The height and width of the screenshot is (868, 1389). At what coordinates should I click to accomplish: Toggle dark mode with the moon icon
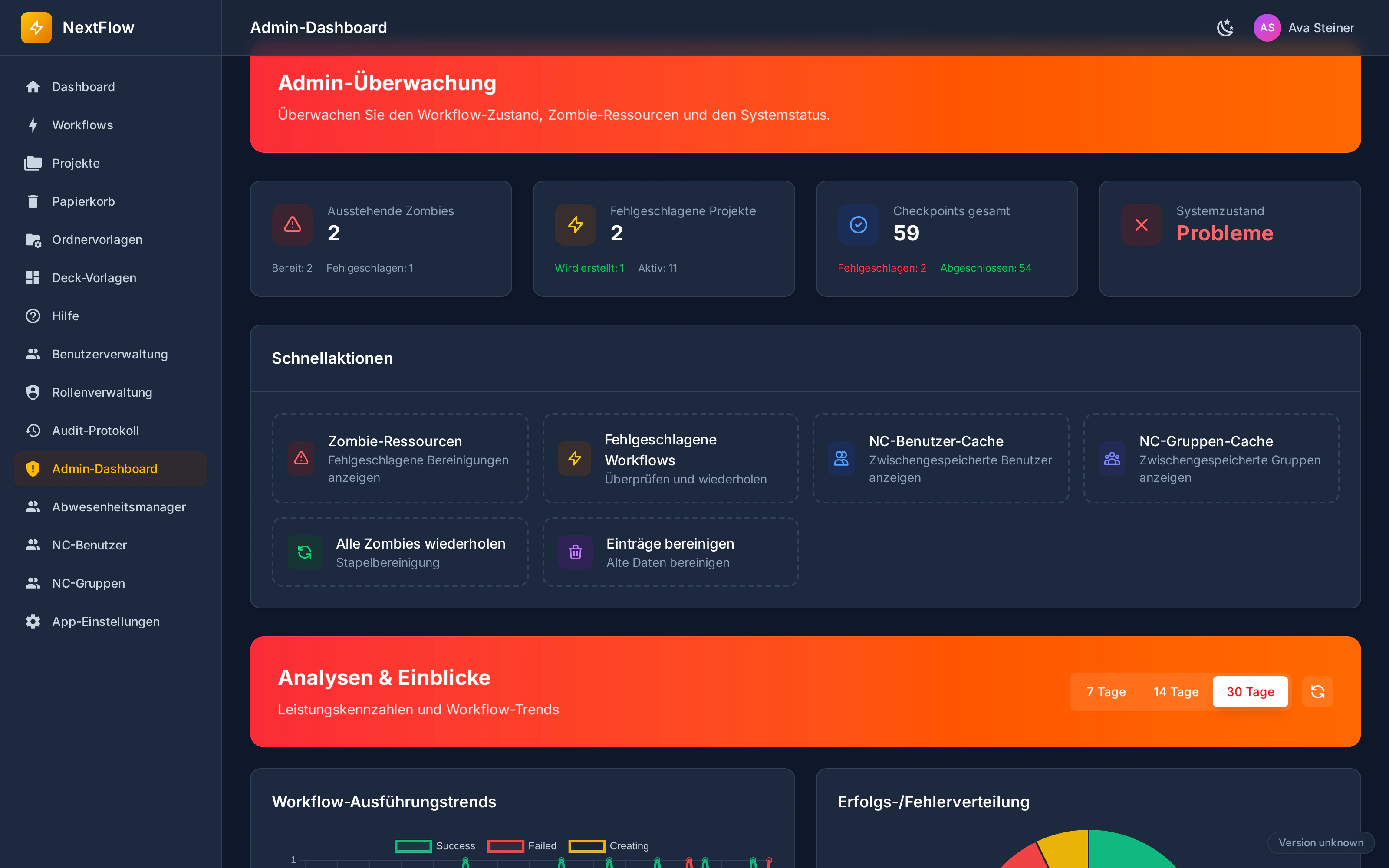tap(1225, 27)
